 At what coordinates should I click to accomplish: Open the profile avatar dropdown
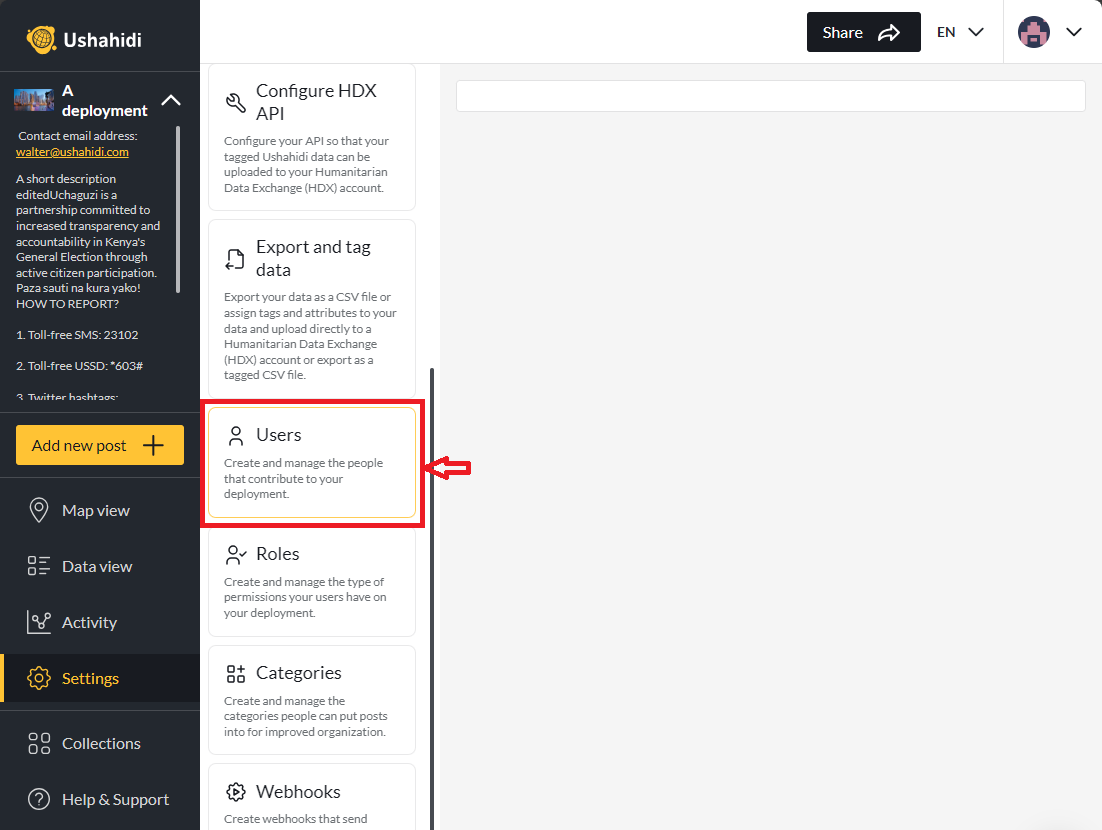click(1050, 31)
